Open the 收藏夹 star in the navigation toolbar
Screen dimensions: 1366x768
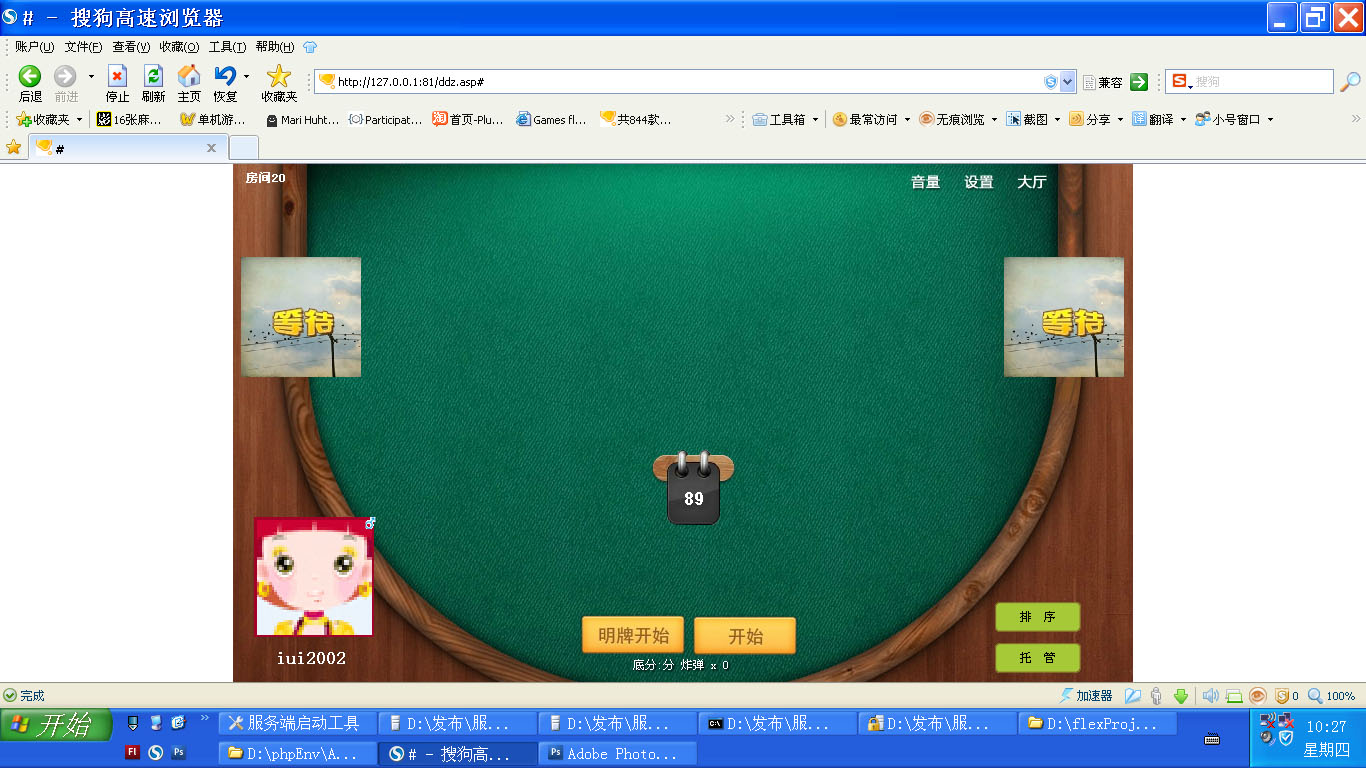[x=279, y=82]
